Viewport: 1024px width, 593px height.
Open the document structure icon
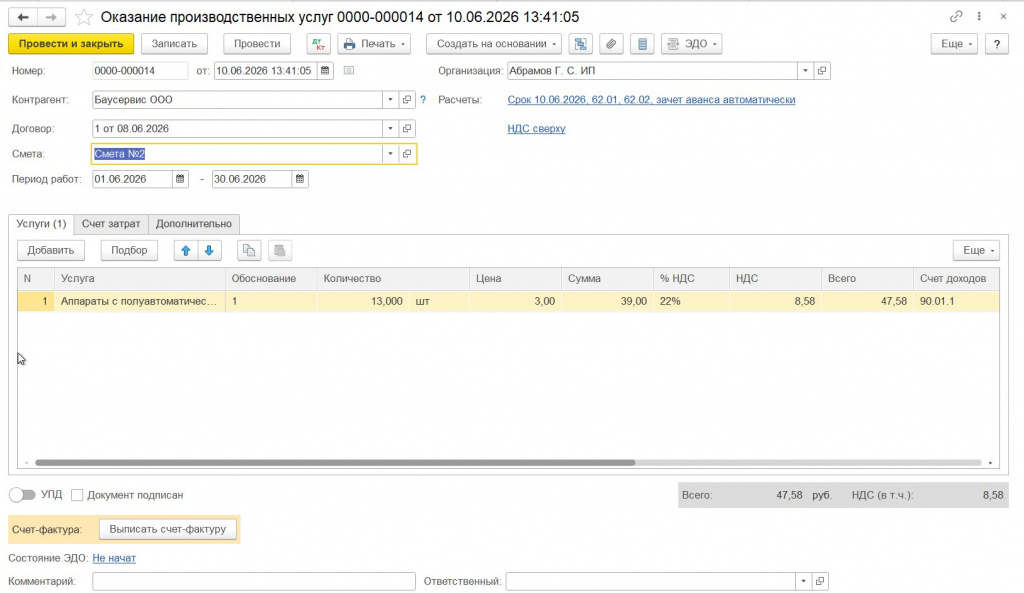tap(580, 44)
